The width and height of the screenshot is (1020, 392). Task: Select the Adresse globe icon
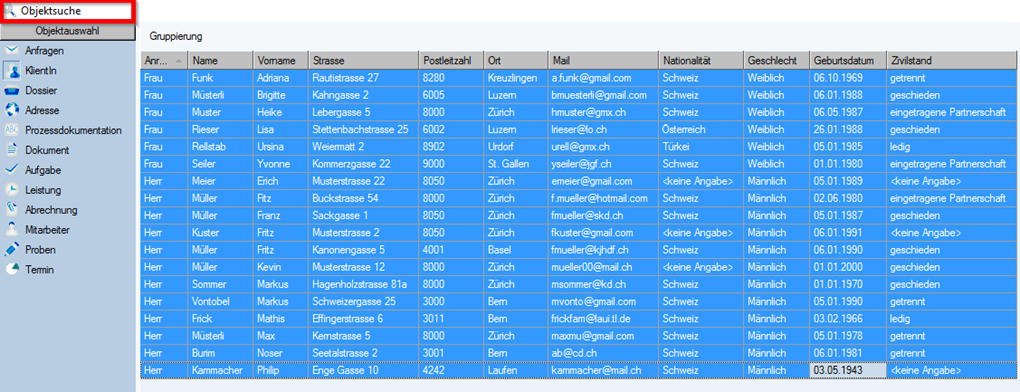[x=11, y=110]
